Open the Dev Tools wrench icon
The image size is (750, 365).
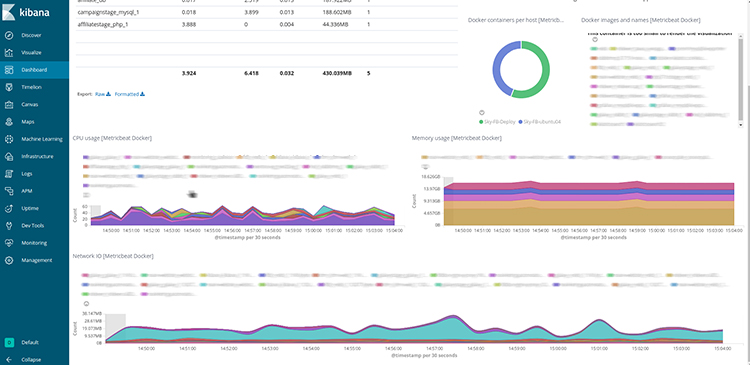pyautogui.click(x=9, y=226)
